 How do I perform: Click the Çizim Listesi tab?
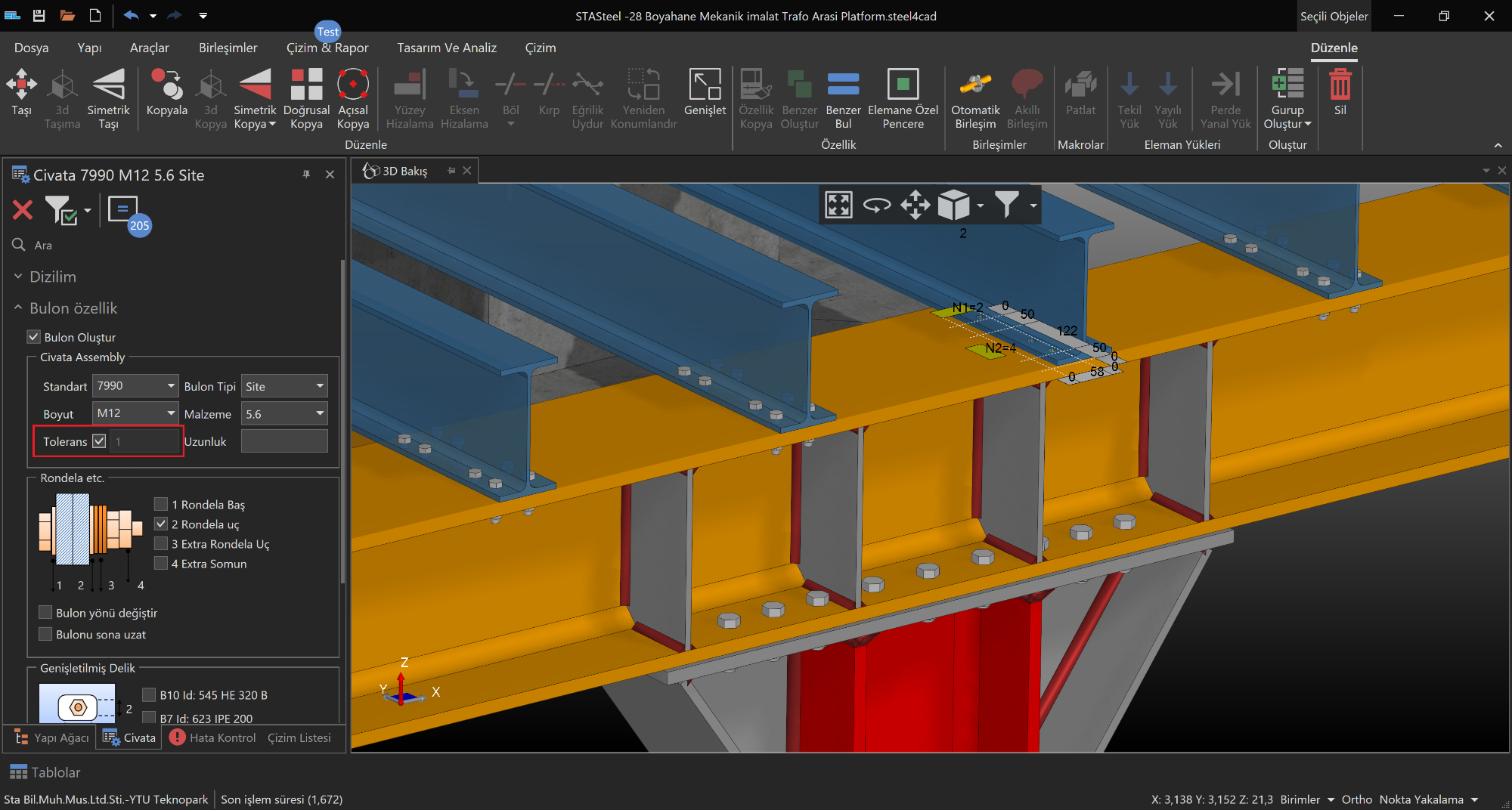[299, 737]
